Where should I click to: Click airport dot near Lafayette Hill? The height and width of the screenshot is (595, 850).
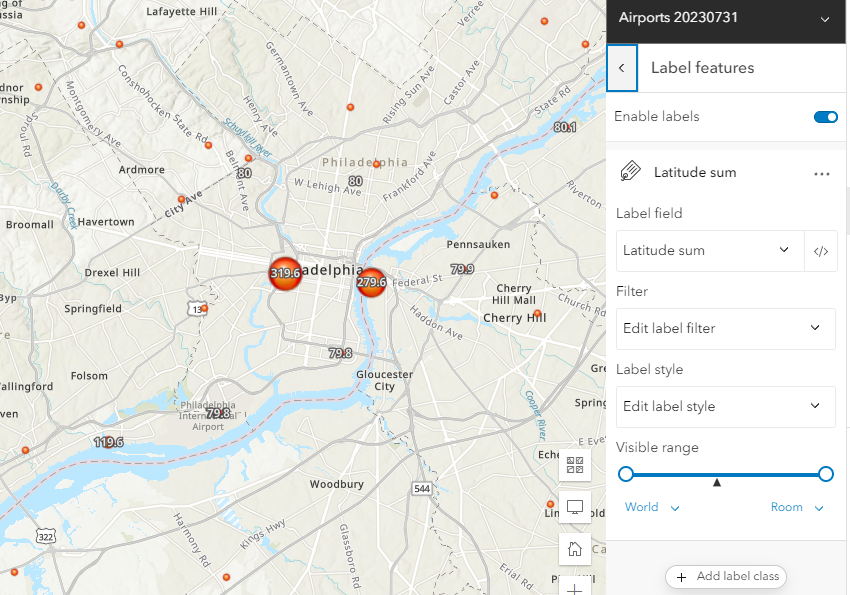coord(119,44)
